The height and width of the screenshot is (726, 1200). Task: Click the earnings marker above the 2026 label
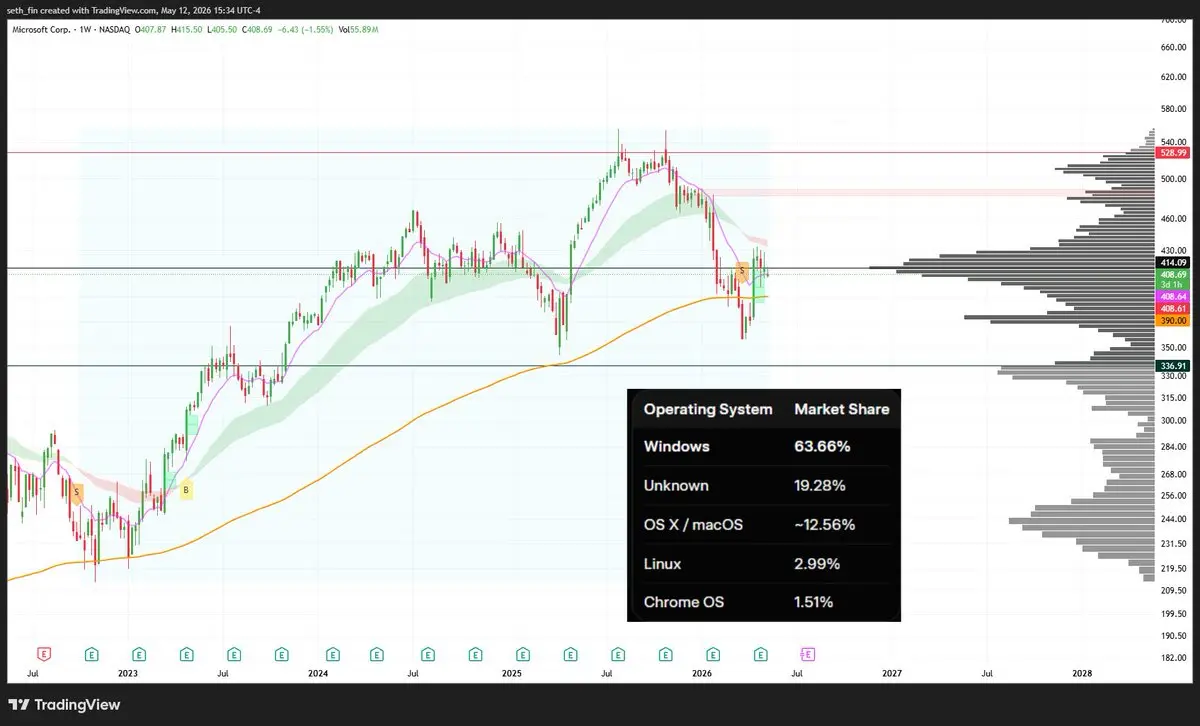(x=713, y=654)
